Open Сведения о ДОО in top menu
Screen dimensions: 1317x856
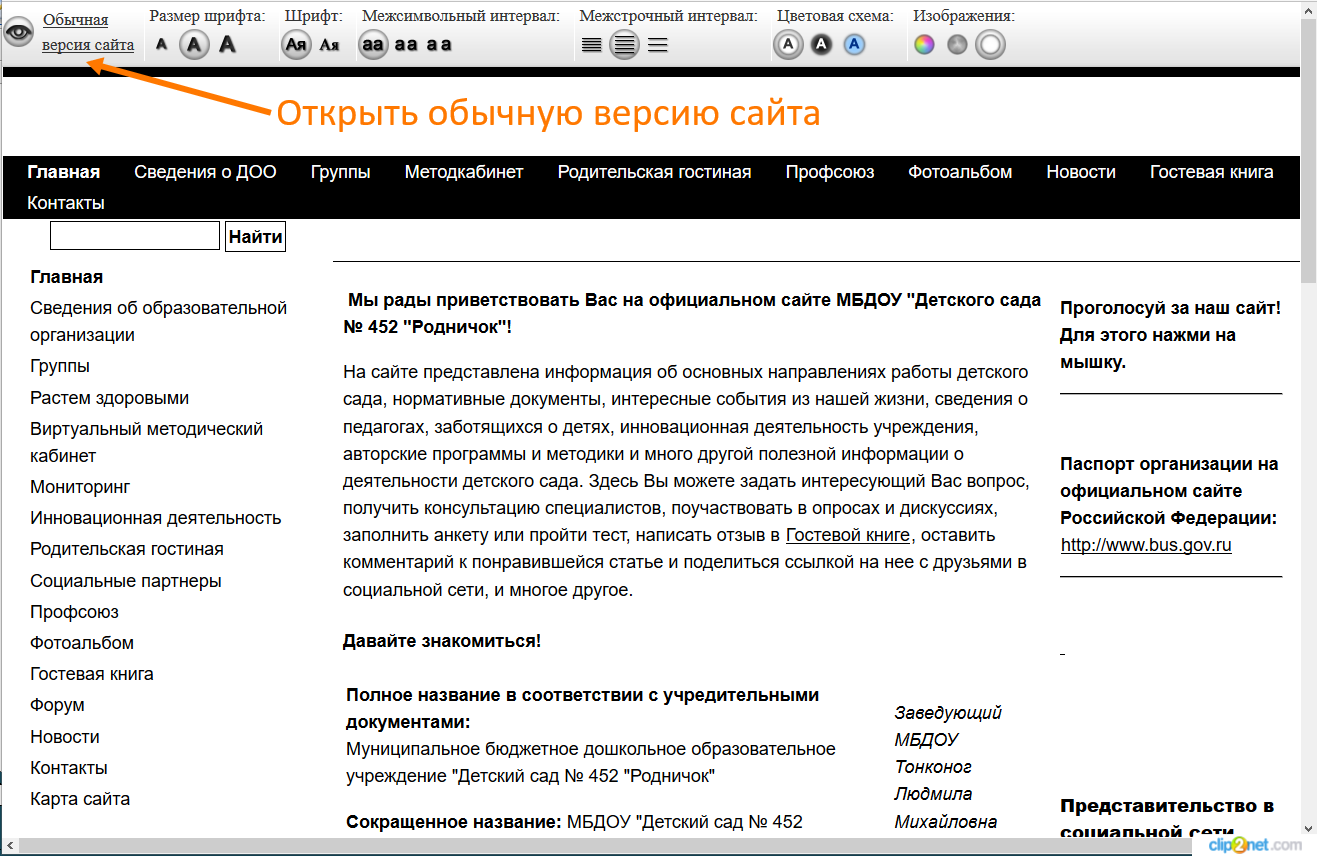(205, 172)
